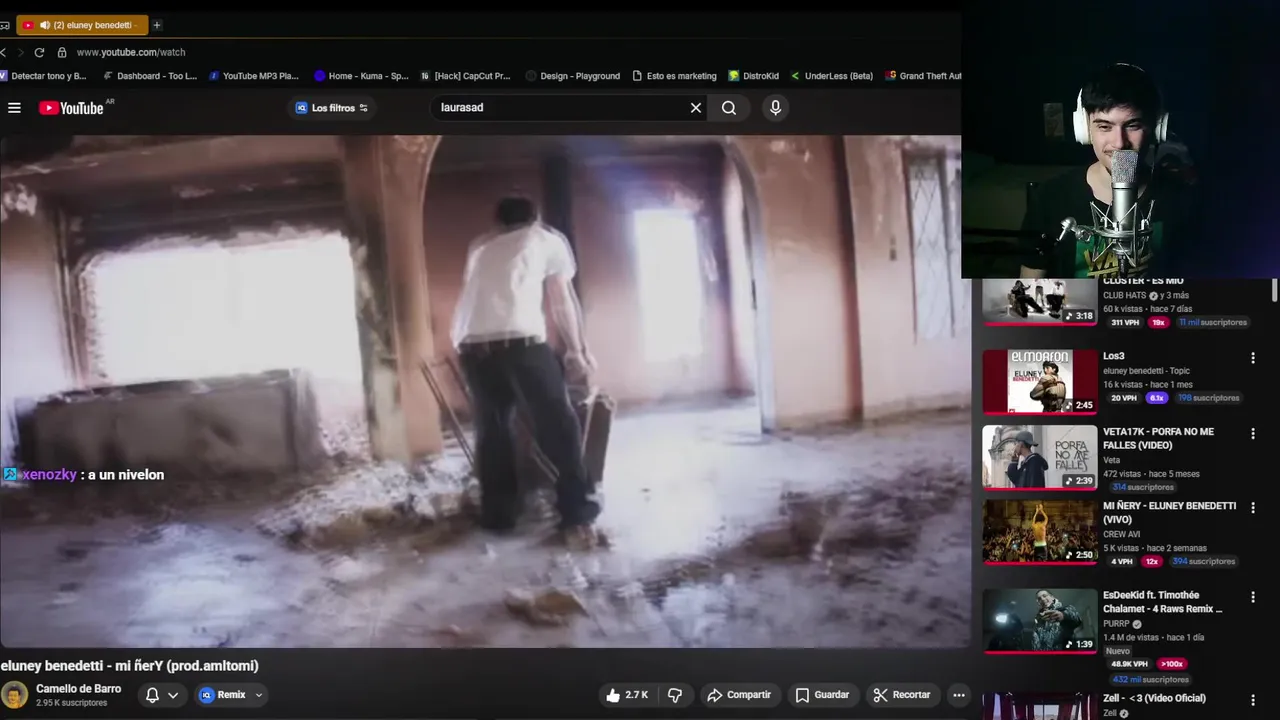Go to the YouTube home logo
Image resolution: width=1280 pixels, height=720 pixels.
(x=71, y=108)
